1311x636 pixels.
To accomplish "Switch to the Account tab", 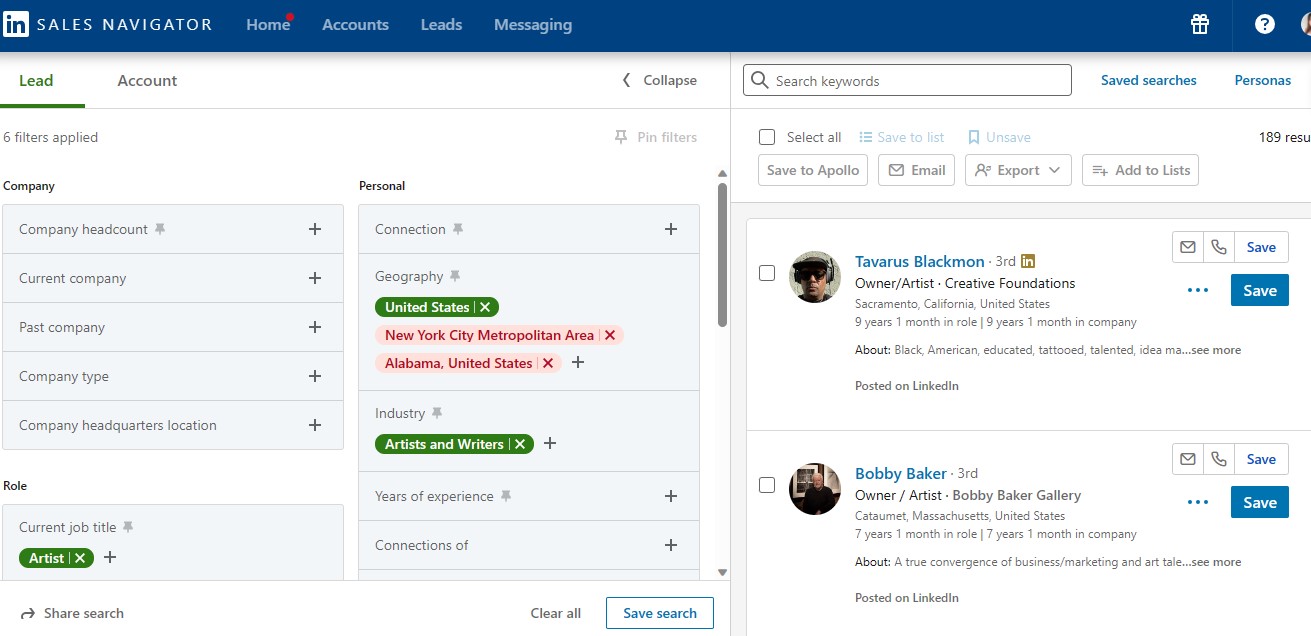I will click(x=147, y=81).
